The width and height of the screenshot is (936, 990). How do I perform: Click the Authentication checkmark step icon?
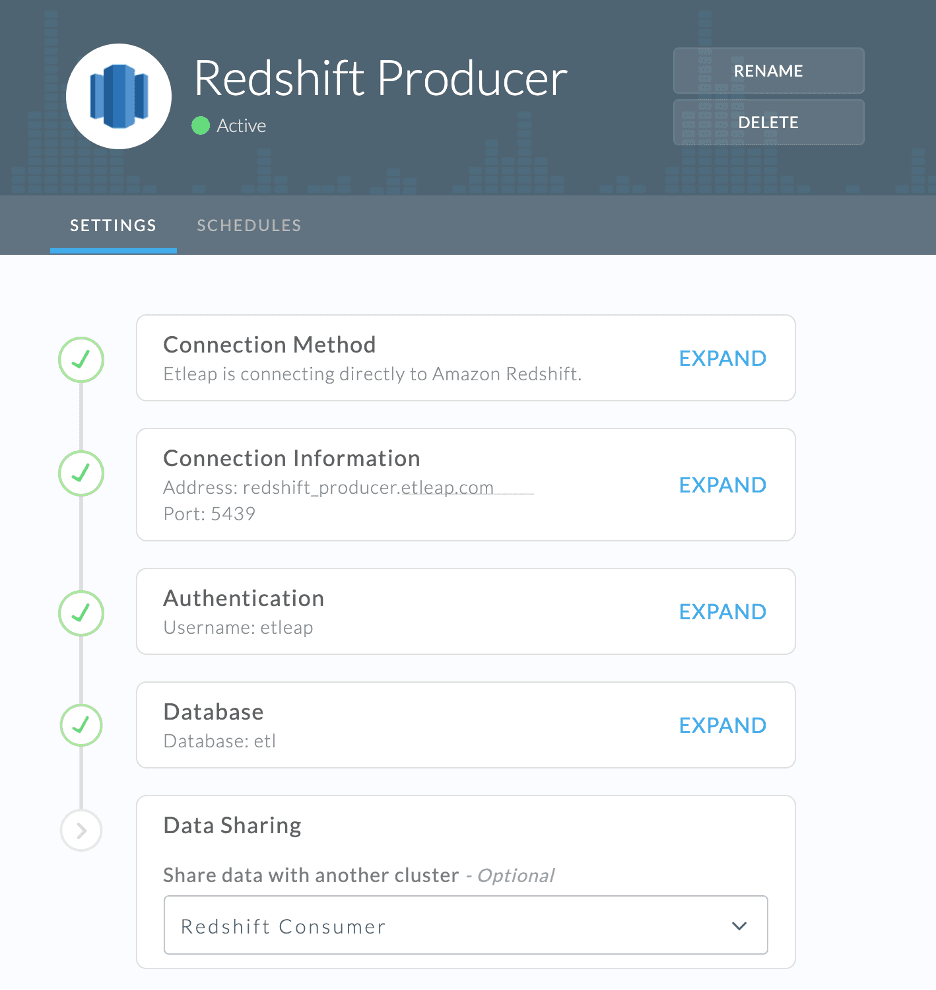click(x=81, y=612)
